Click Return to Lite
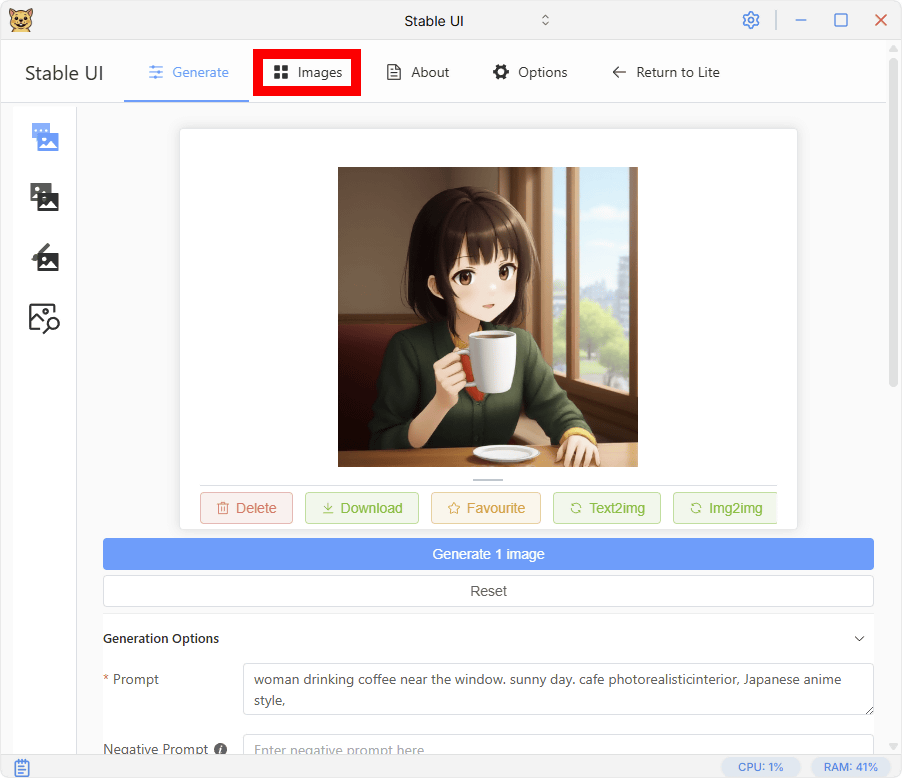This screenshot has width=902, height=778. click(x=665, y=72)
